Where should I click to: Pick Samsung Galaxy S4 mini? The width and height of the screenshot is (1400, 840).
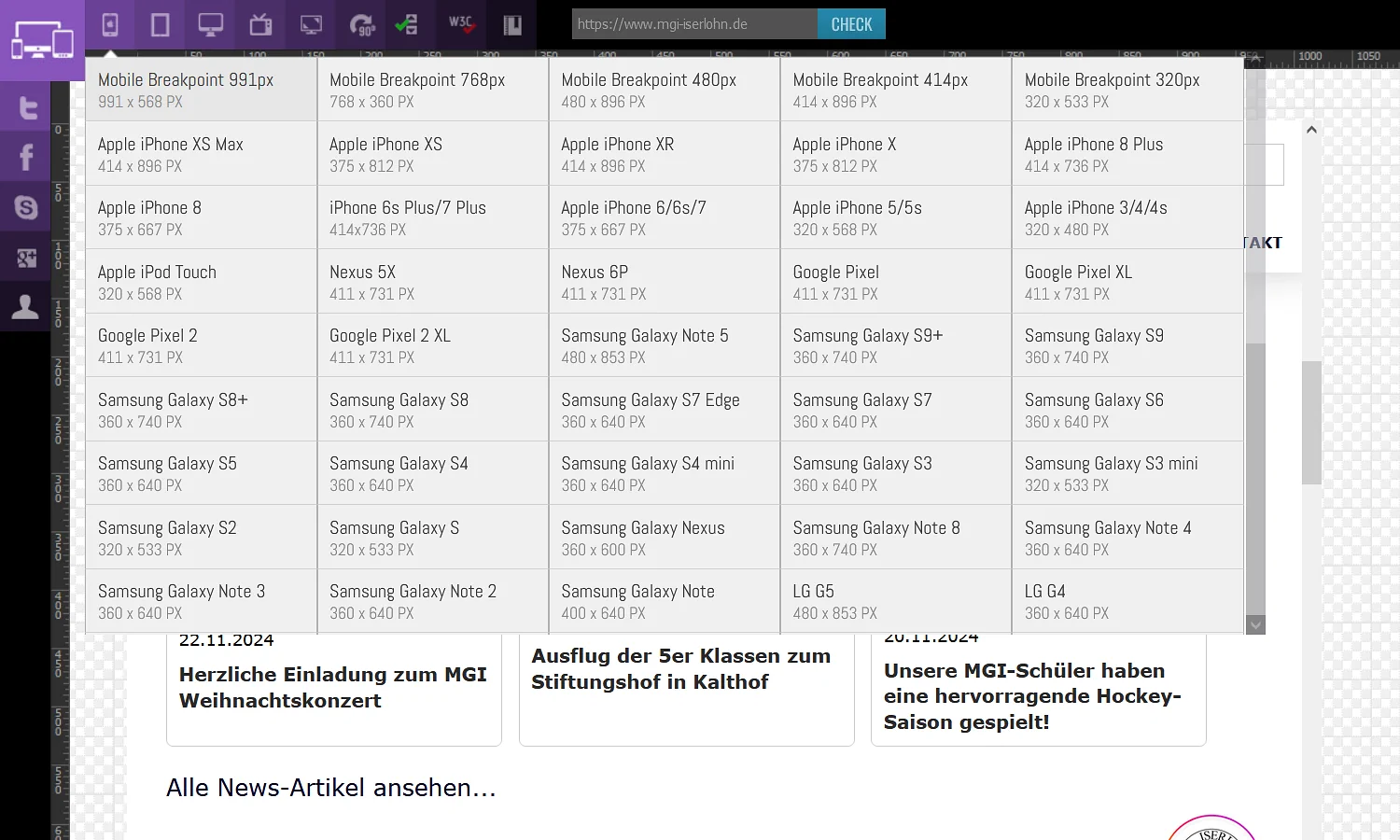coord(665,473)
